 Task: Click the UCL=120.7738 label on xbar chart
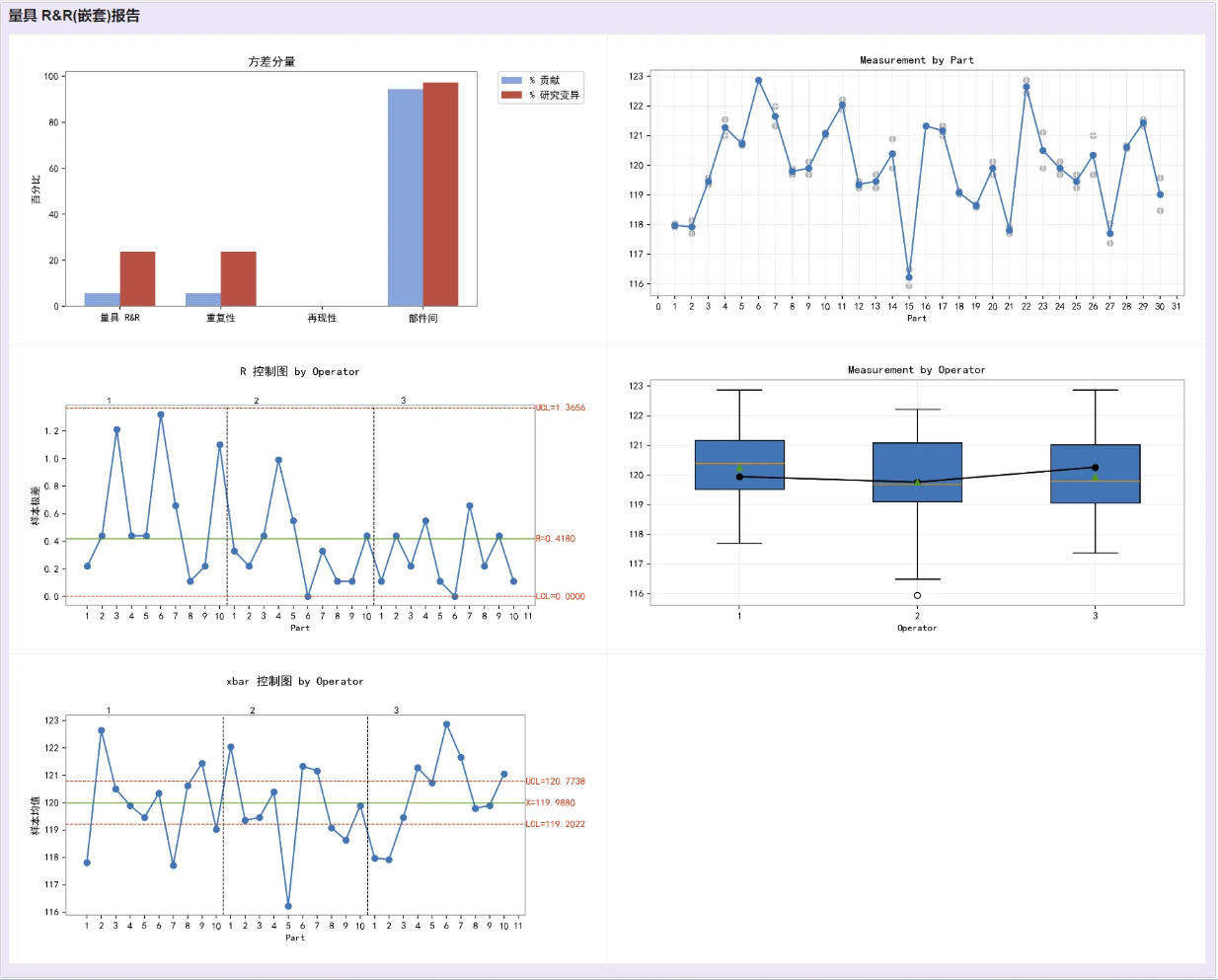tap(555, 782)
